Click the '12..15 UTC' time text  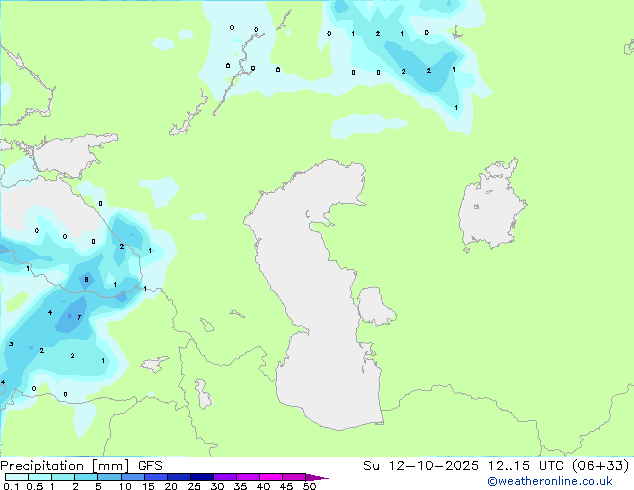coord(526,466)
